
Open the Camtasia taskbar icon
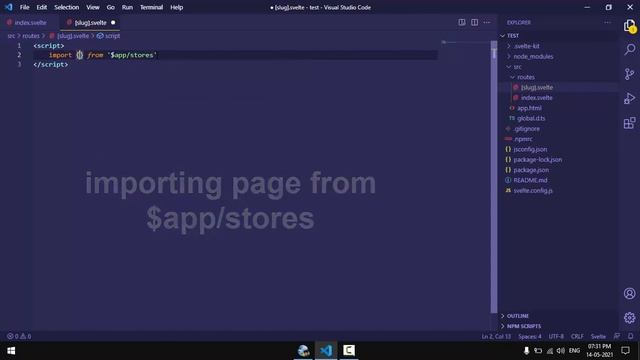point(349,351)
